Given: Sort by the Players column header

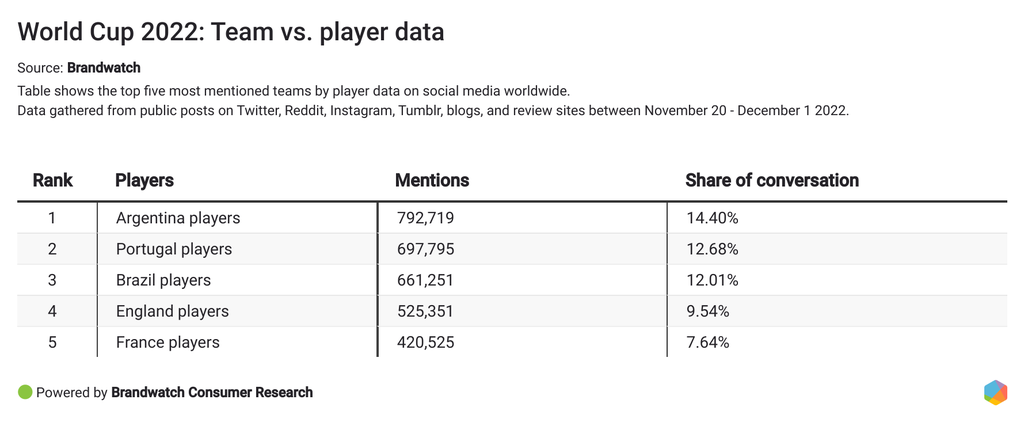Looking at the screenshot, I should [x=145, y=181].
